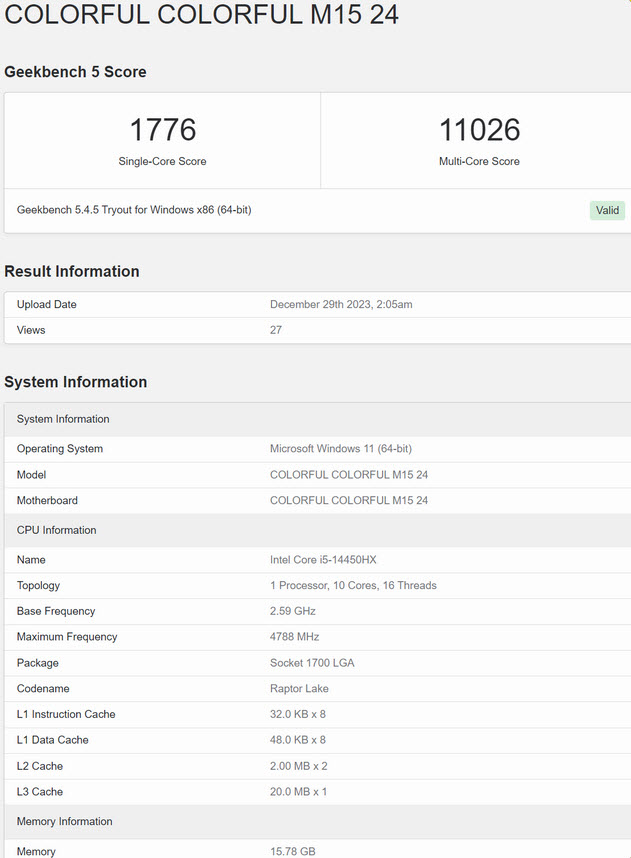Select the Raptor Lake value
631x858 pixels.
(299, 689)
